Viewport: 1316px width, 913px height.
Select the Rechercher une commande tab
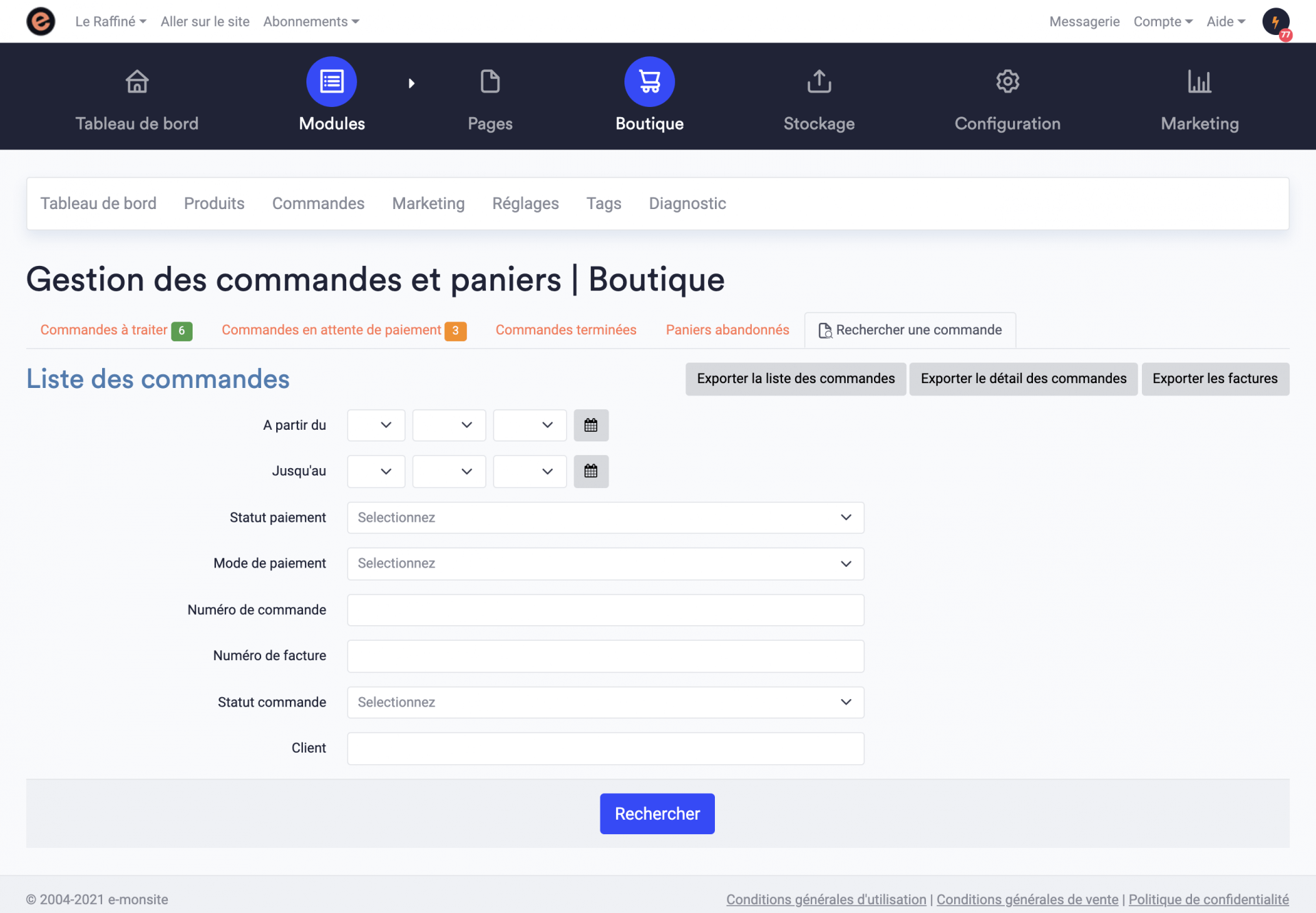pos(910,330)
